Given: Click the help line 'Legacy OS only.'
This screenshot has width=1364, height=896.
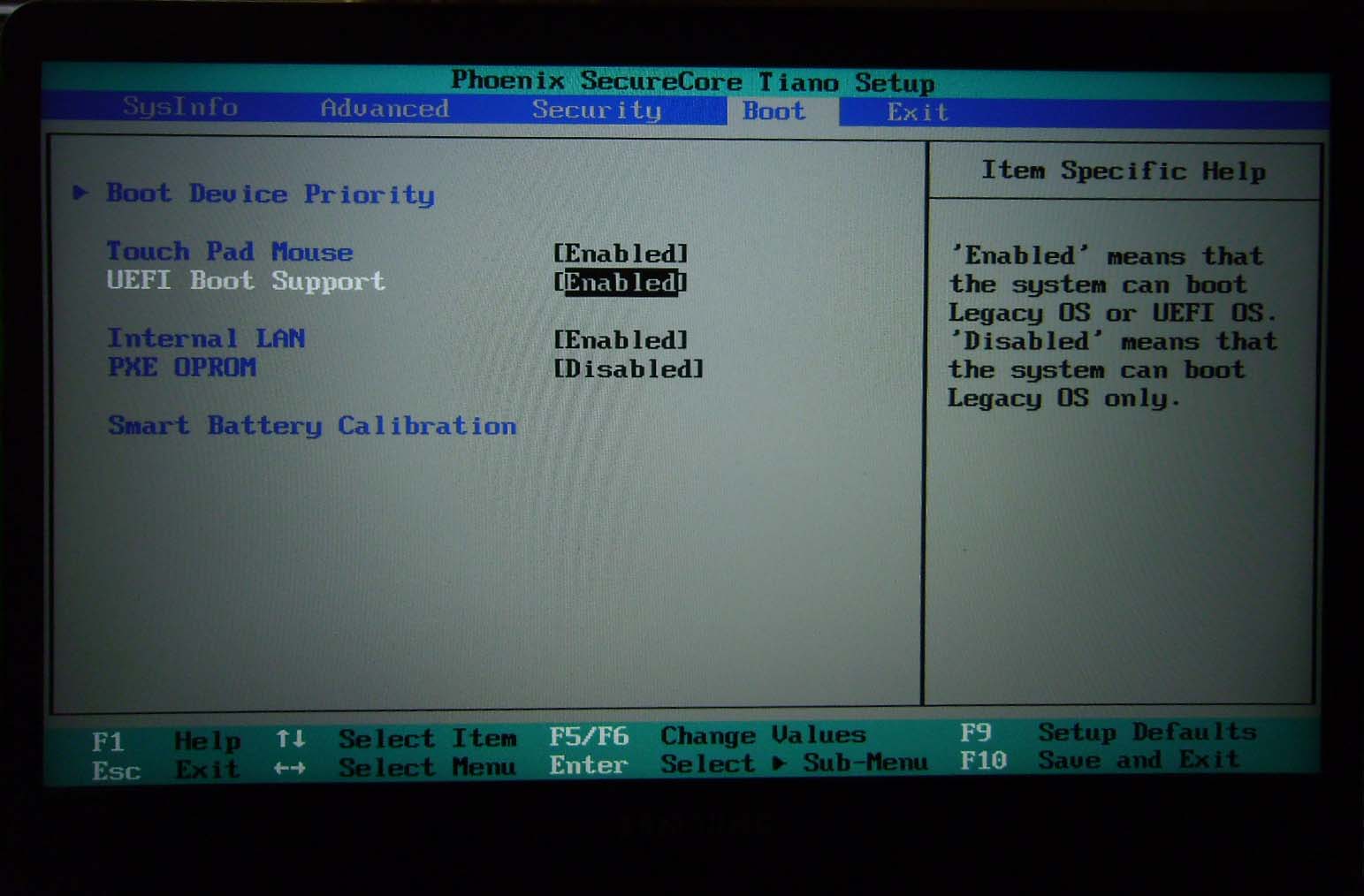Looking at the screenshot, I should pyautogui.click(x=1064, y=399).
